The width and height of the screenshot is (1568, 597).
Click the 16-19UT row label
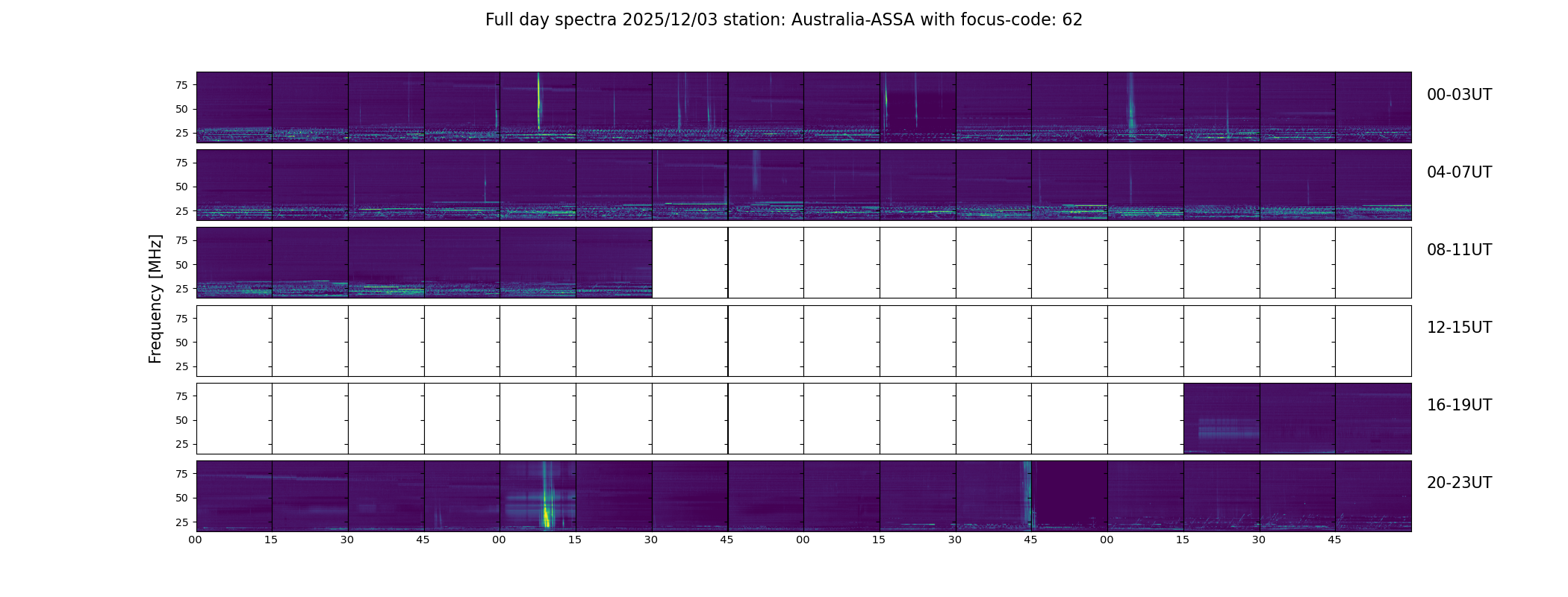tap(1458, 405)
